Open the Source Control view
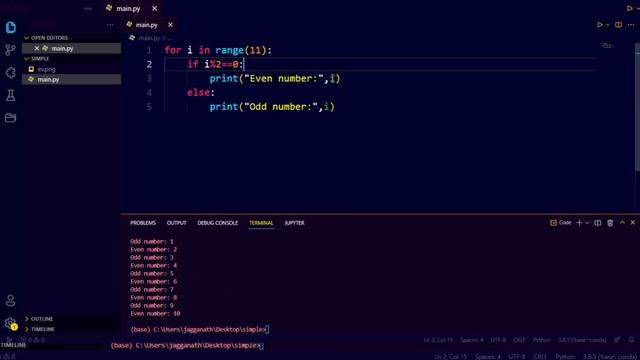The image size is (640, 360). (11, 50)
